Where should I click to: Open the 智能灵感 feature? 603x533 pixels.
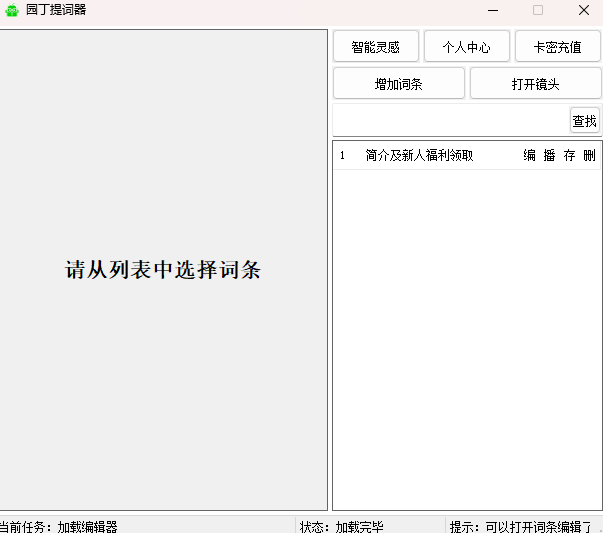pos(376,47)
